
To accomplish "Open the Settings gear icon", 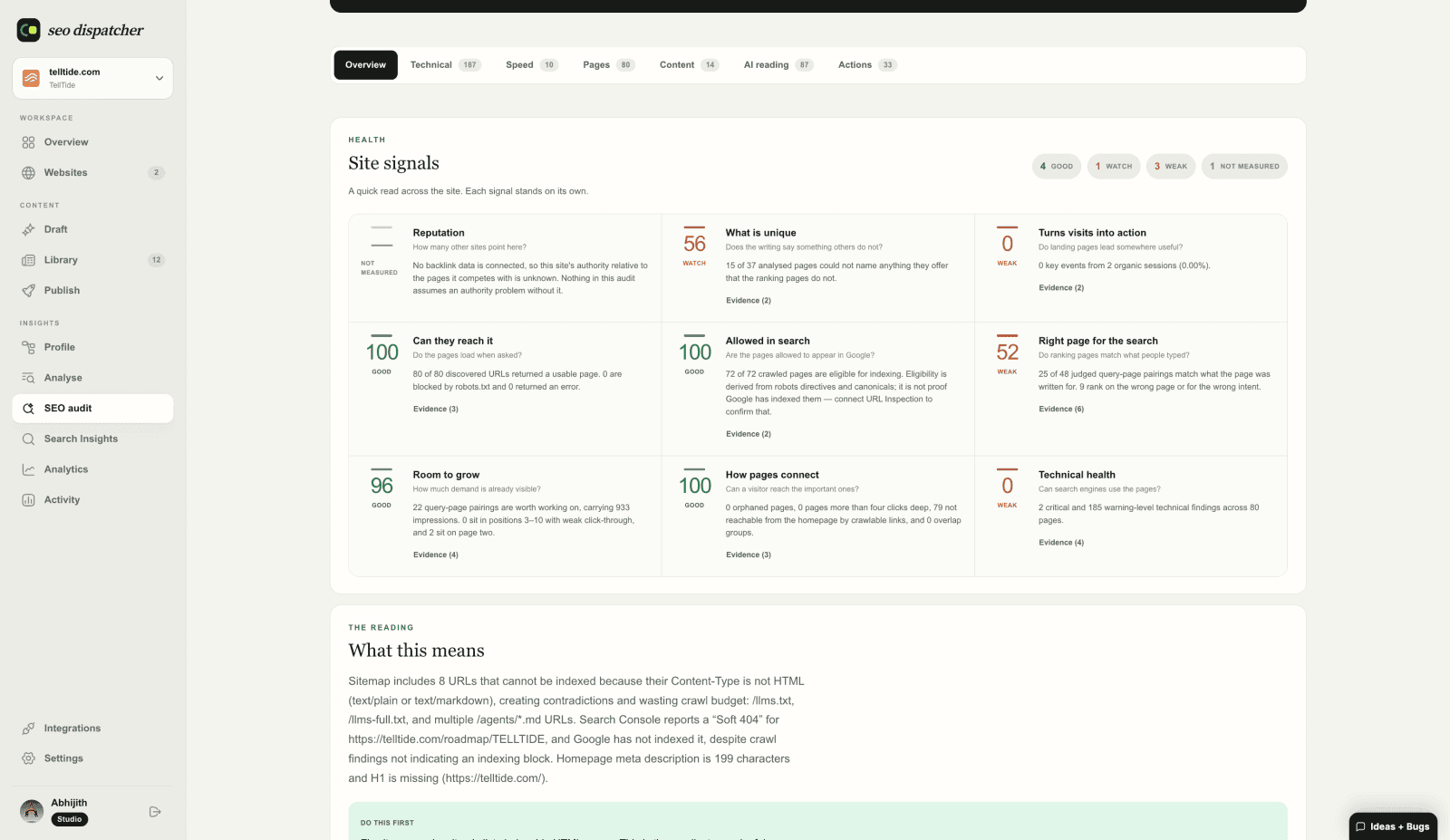I will pyautogui.click(x=28, y=758).
